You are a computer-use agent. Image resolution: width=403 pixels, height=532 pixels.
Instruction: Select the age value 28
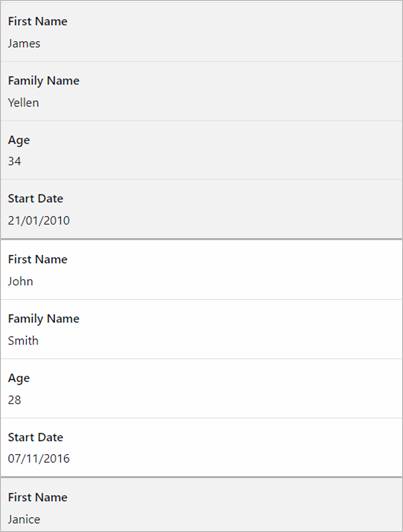click(x=15, y=400)
